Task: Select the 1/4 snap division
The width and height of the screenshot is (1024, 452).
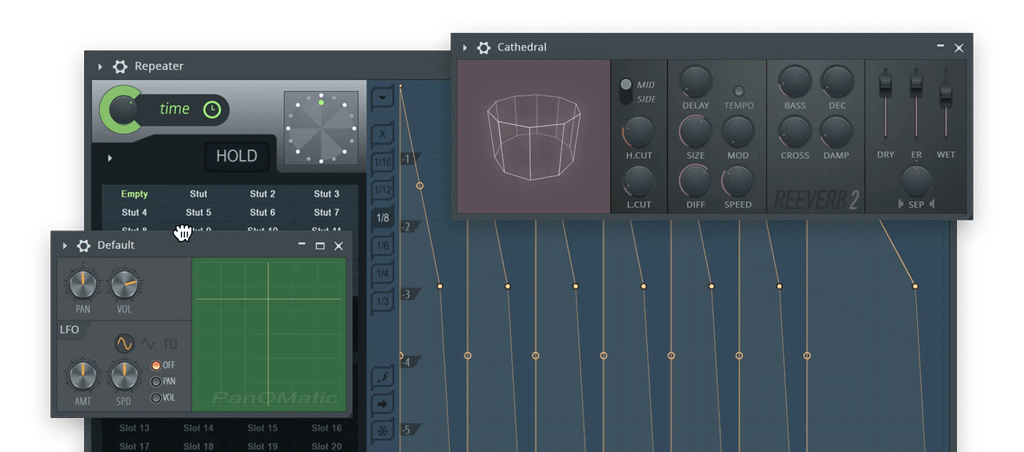Action: [x=383, y=274]
